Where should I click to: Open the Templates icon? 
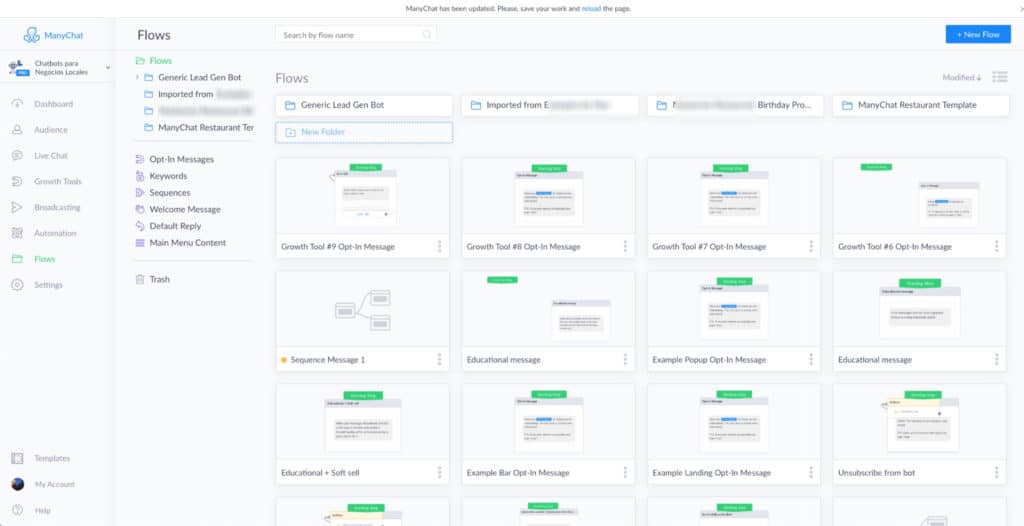pos(18,459)
